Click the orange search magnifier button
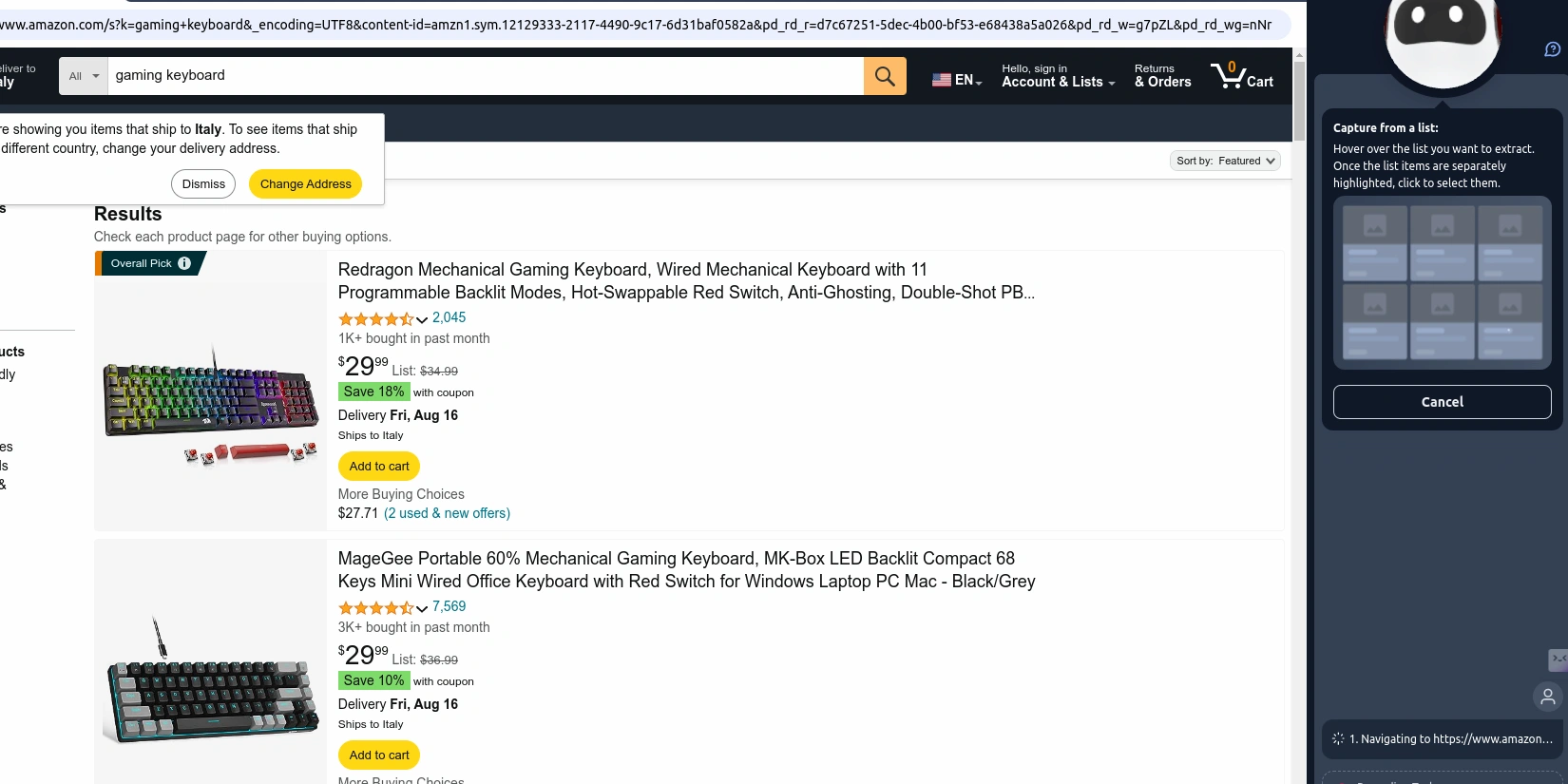 point(884,76)
